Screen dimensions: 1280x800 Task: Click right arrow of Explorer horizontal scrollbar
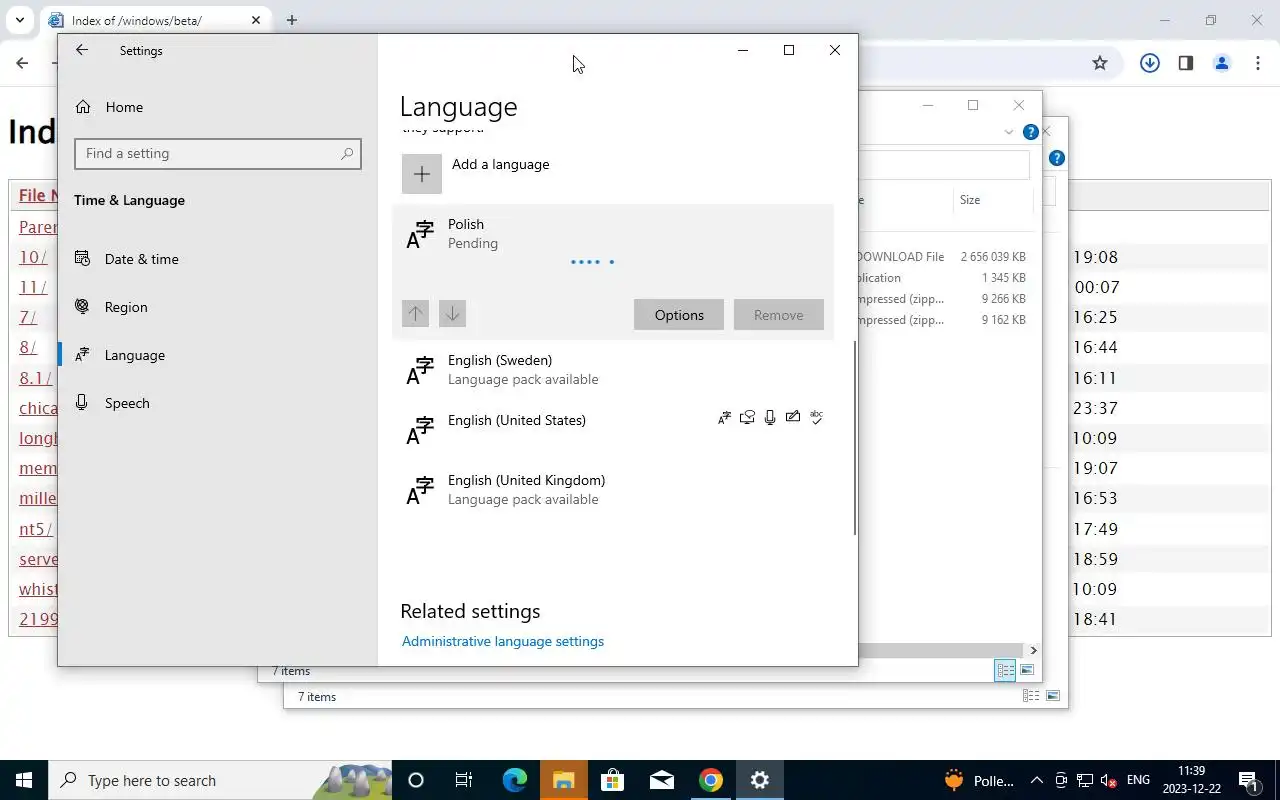(1033, 650)
